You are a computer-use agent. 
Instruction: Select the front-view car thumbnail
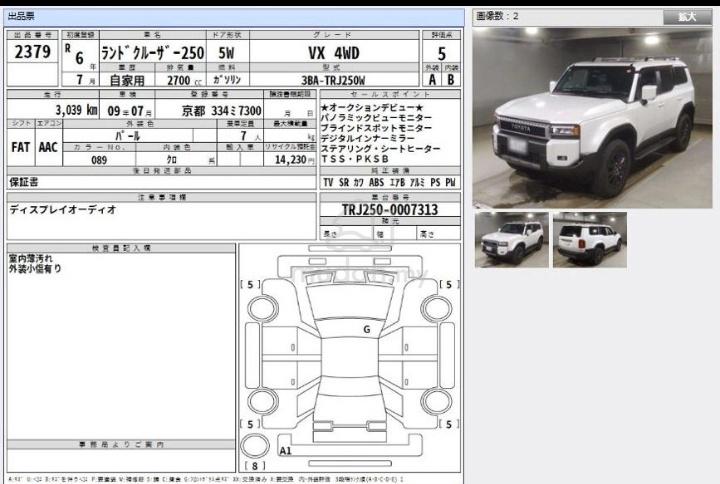click(509, 239)
